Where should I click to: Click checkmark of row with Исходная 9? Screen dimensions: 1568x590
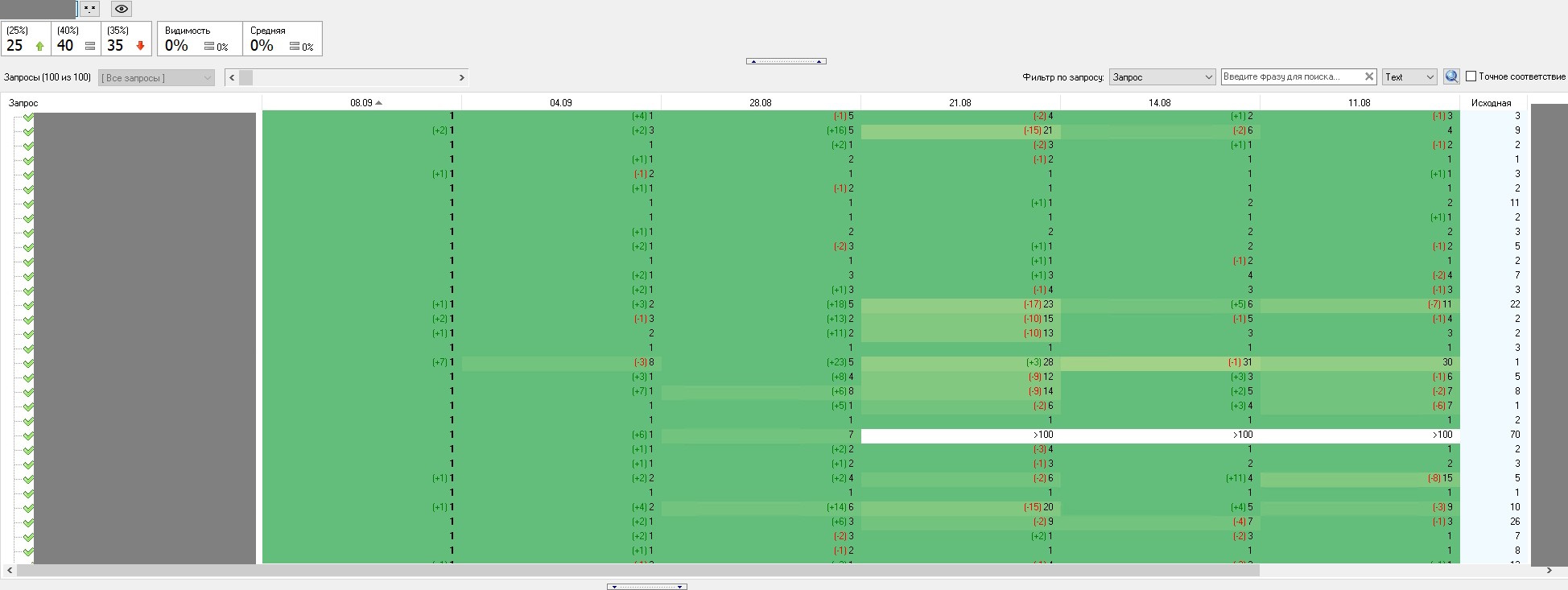click(x=28, y=131)
